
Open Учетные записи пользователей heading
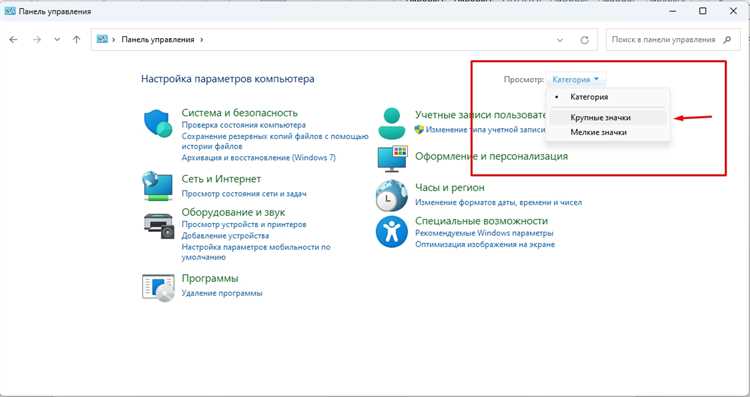tap(480, 115)
